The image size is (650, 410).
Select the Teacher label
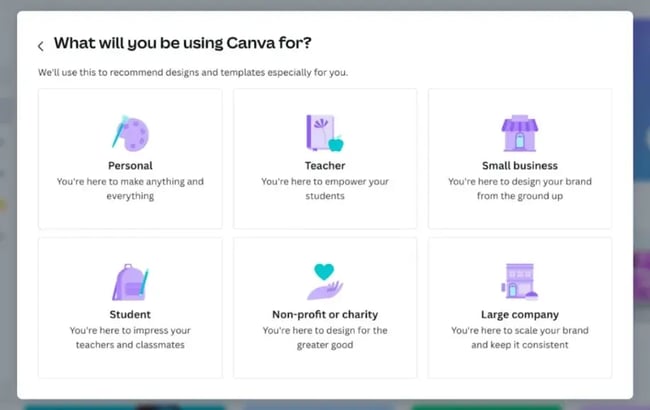(x=325, y=165)
